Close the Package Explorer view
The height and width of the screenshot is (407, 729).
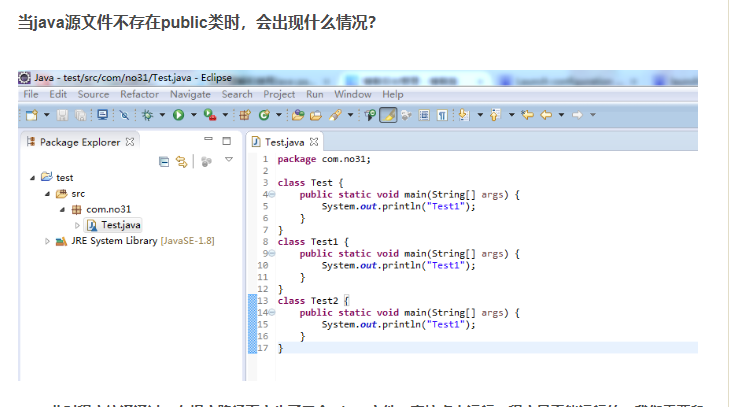130,142
